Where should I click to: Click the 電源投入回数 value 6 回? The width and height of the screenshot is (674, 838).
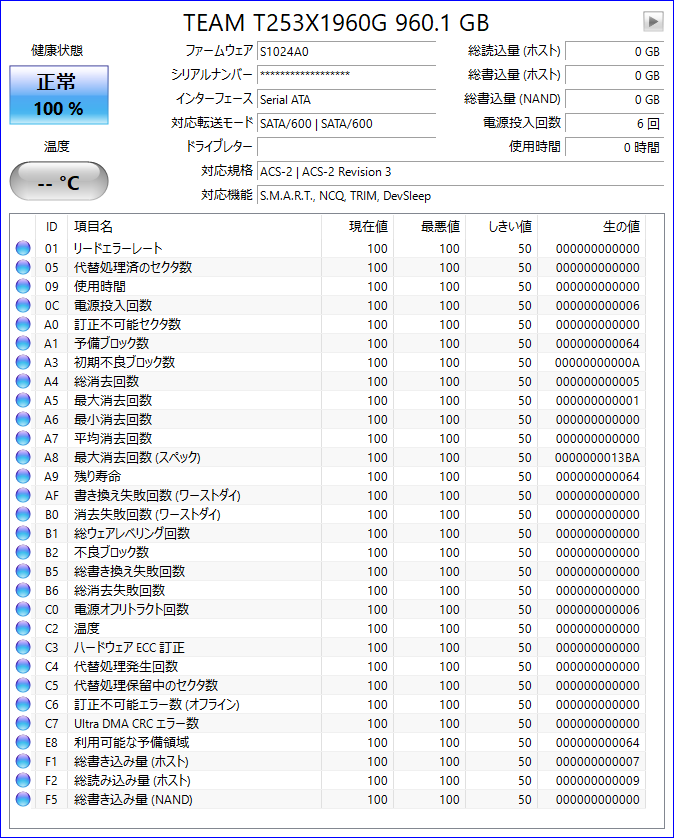[615, 123]
